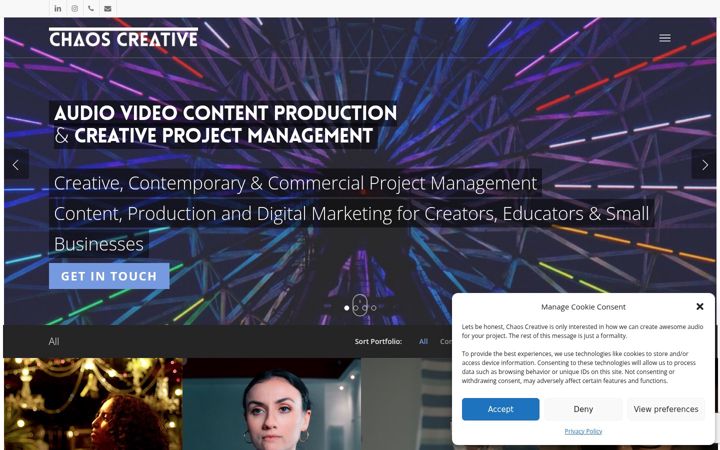Click the Get In Touch button

(109, 276)
